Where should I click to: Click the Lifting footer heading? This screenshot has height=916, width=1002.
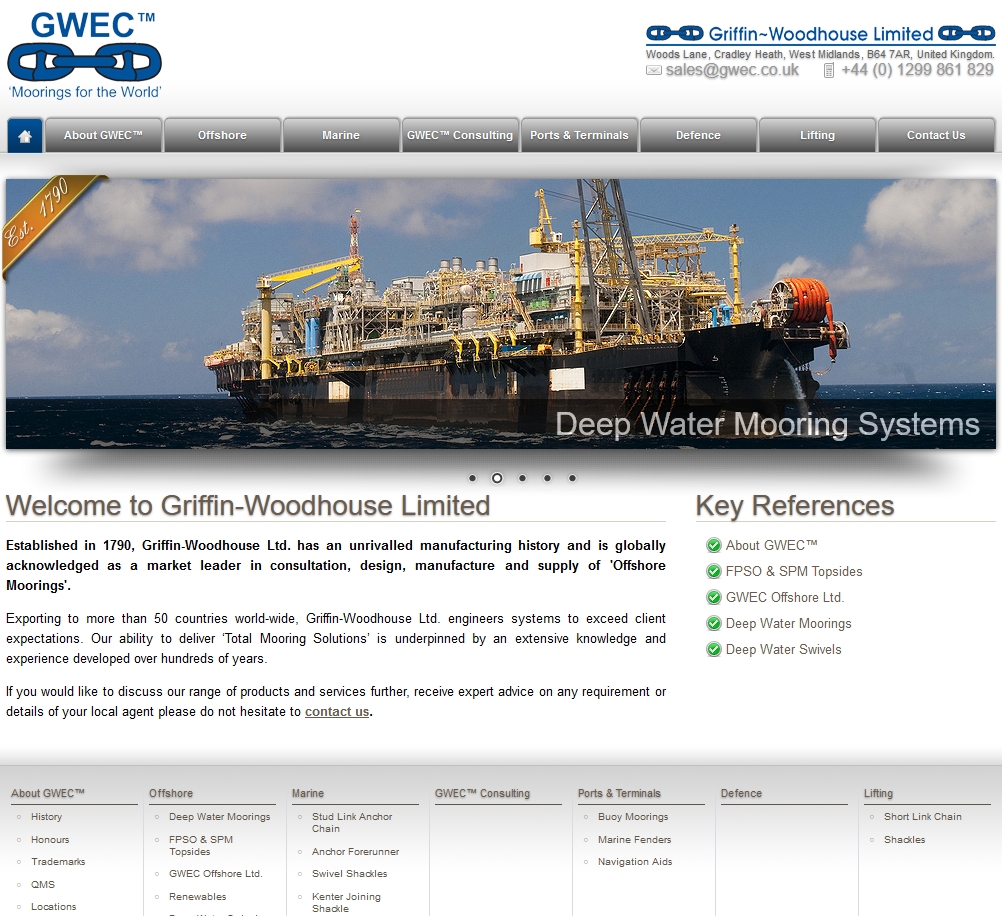pos(878,793)
